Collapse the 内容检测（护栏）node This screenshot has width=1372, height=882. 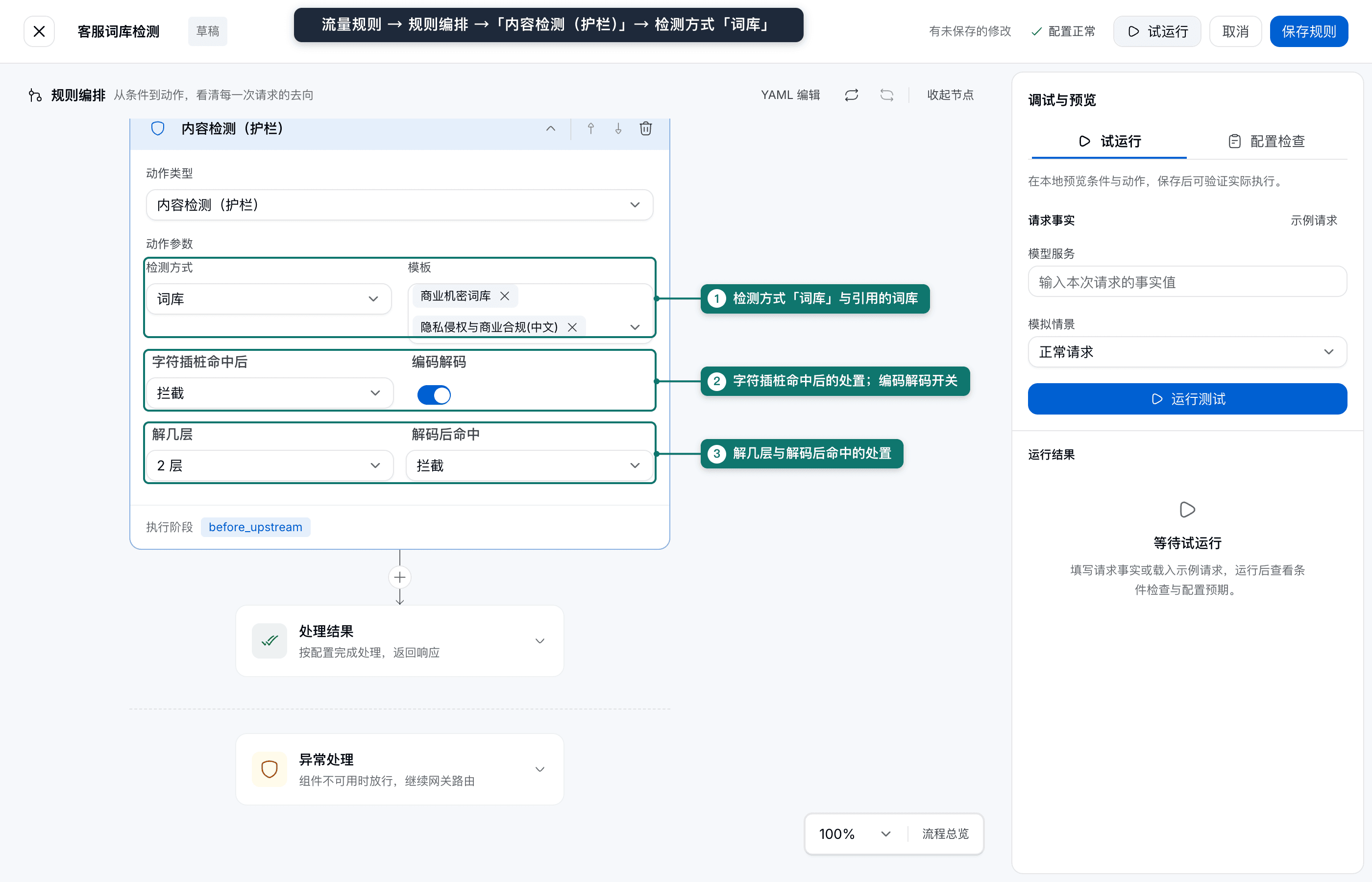click(550, 128)
